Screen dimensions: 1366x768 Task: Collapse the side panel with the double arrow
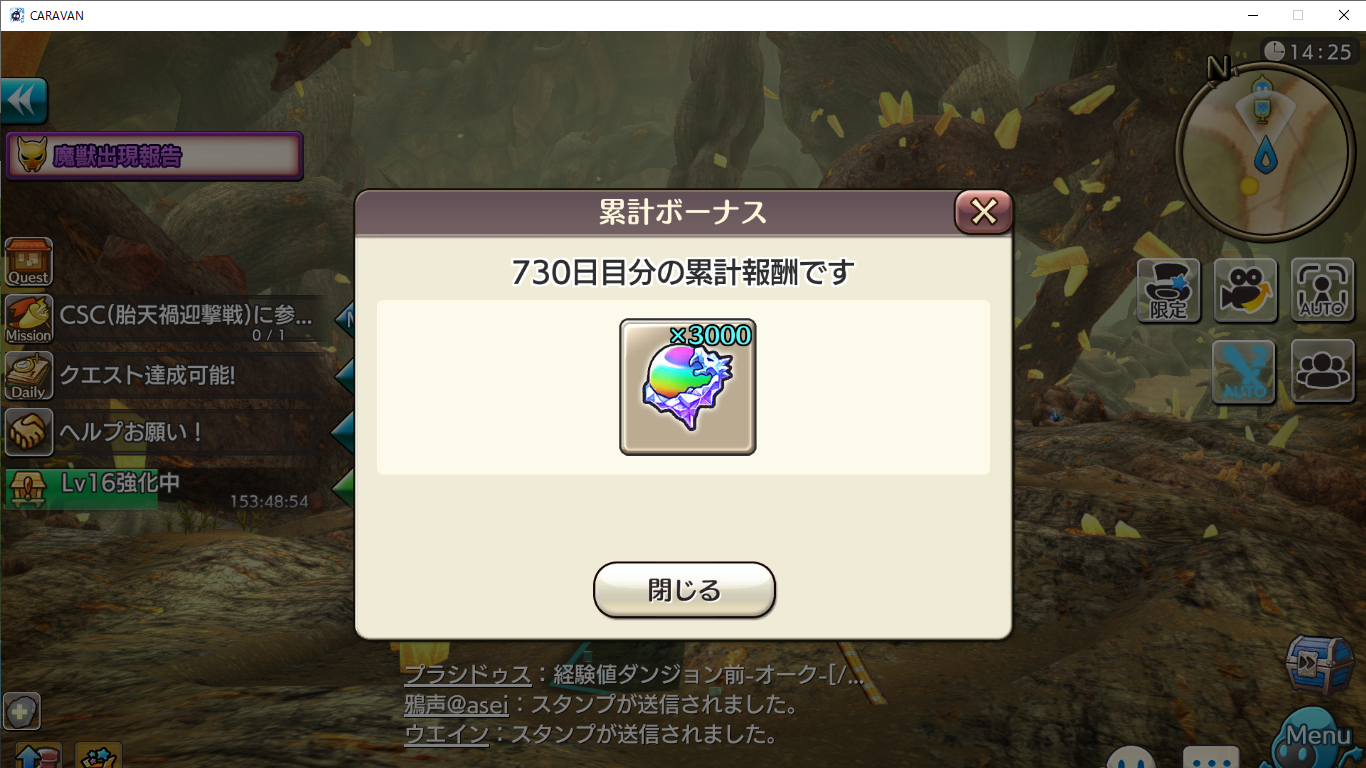[24, 101]
